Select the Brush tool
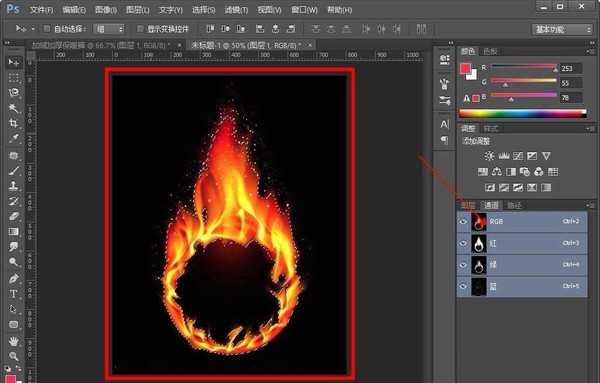The image size is (600, 383). pyautogui.click(x=14, y=171)
